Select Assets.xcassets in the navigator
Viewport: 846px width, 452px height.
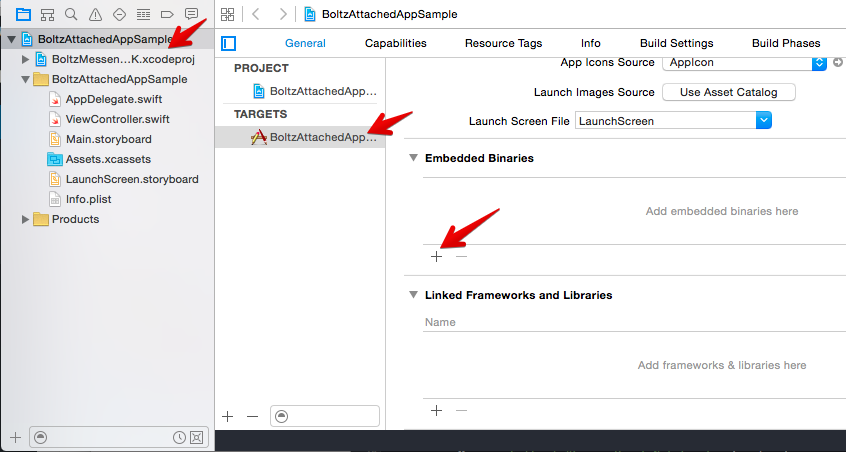[x=107, y=159]
